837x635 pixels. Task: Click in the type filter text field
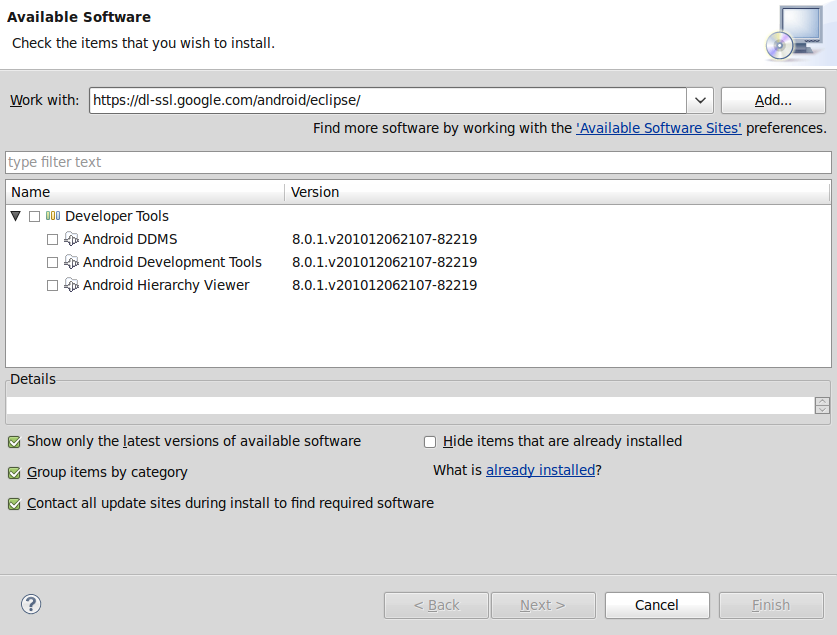(418, 162)
